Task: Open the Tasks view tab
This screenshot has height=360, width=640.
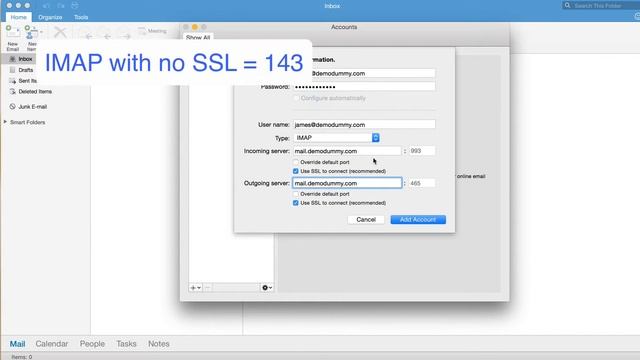Action: 126,344
